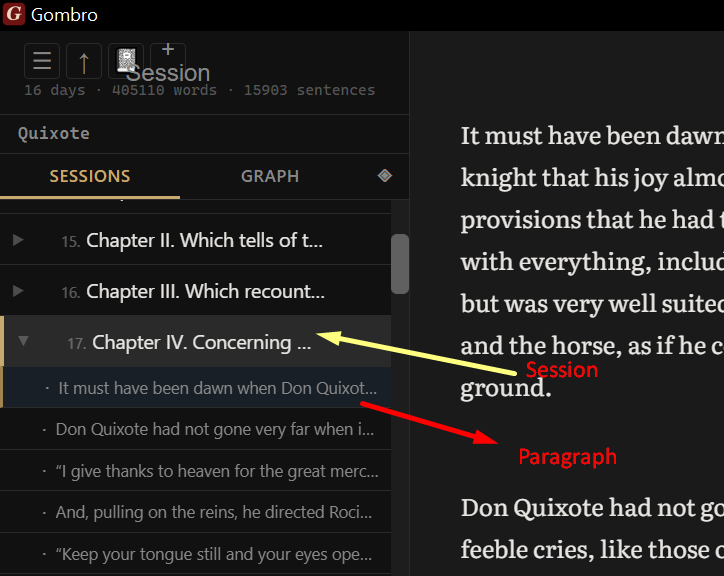This screenshot has height=576, width=724.
Task: Select session 15 Chapter II title
Action: coord(204,240)
